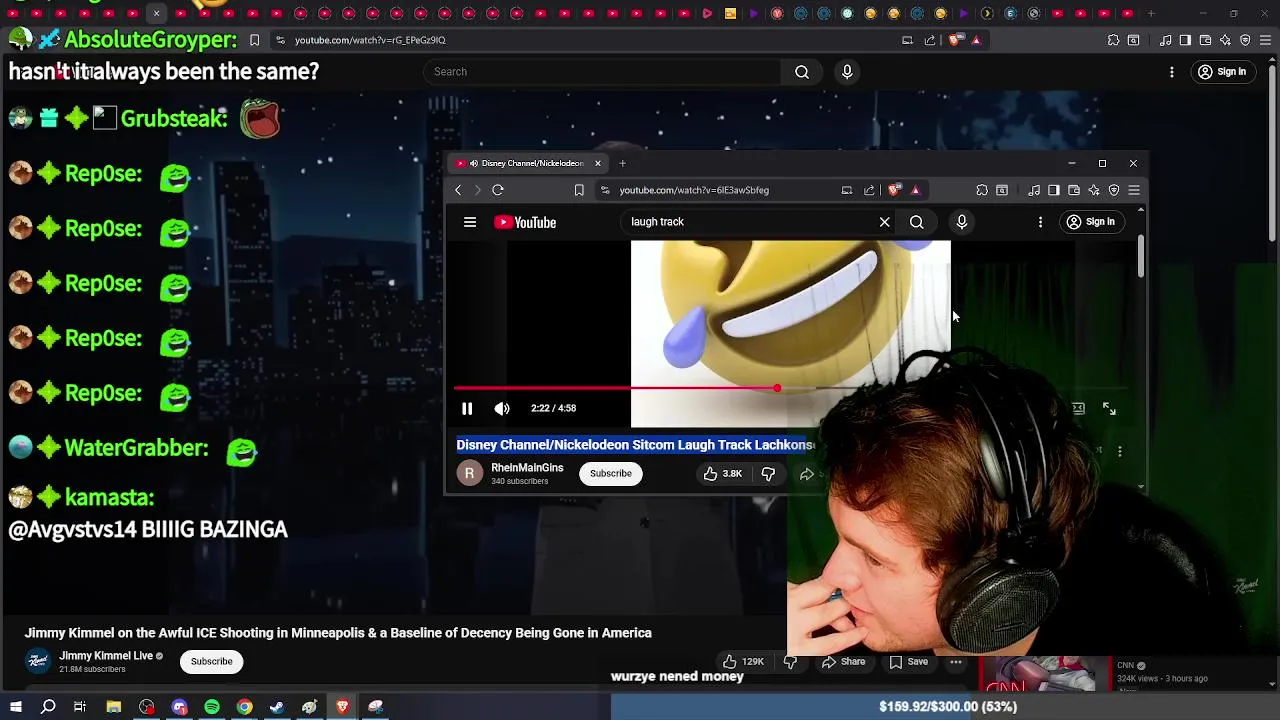Image resolution: width=1280 pixels, height=720 pixels.
Task: Click the highlighted Disney Channel/Nickelodeon Sitcom video title
Action: click(x=635, y=445)
